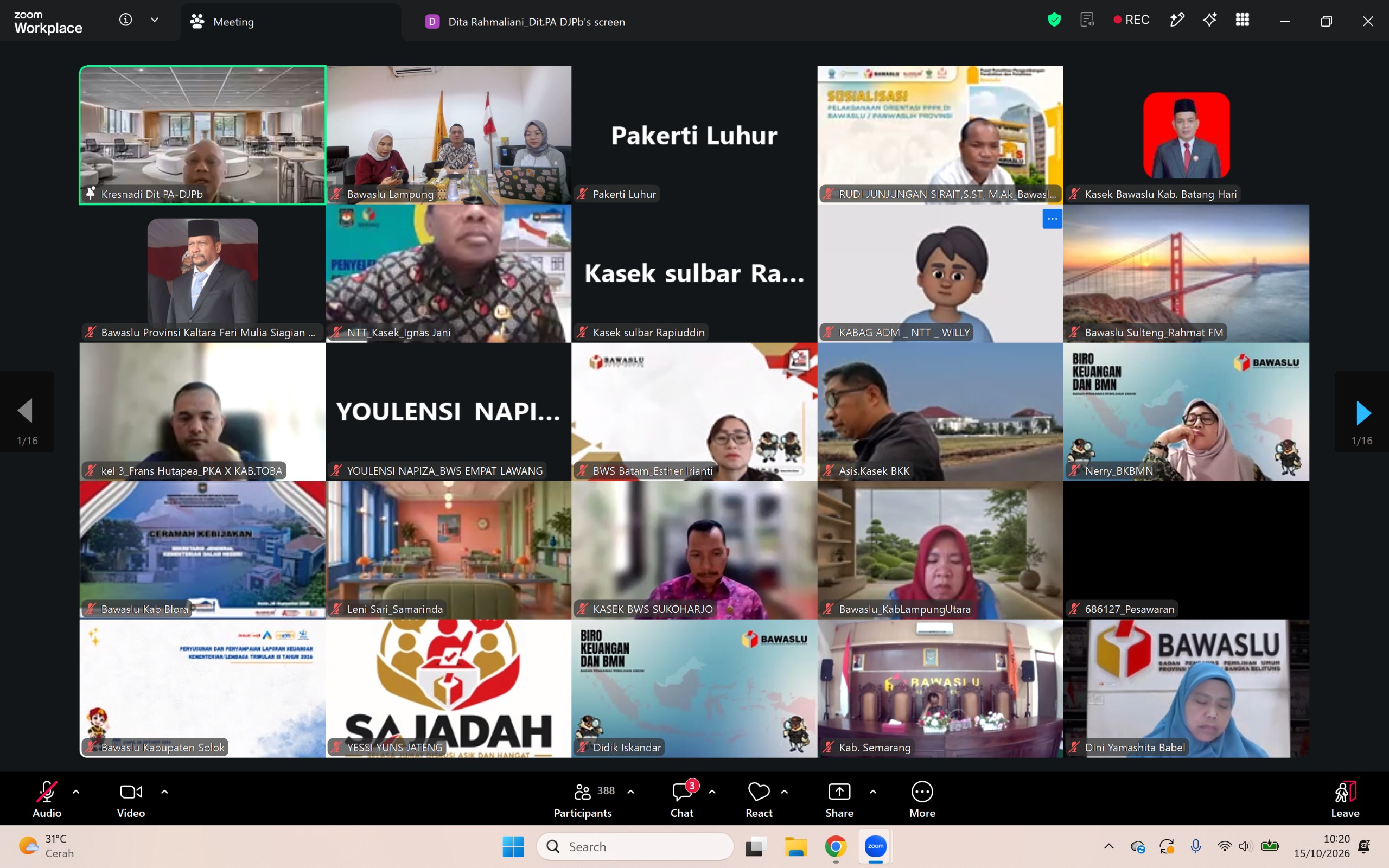
Task: Open the weather widget showing 31°C
Action: [47, 846]
